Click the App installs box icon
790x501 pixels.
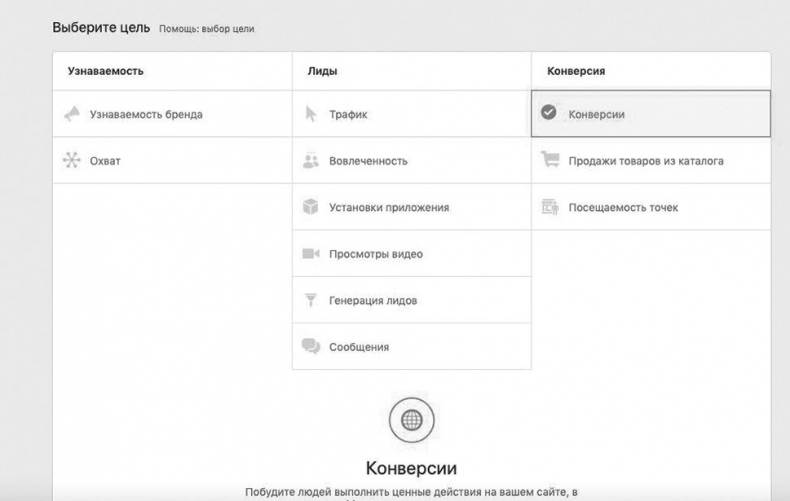(x=310, y=207)
